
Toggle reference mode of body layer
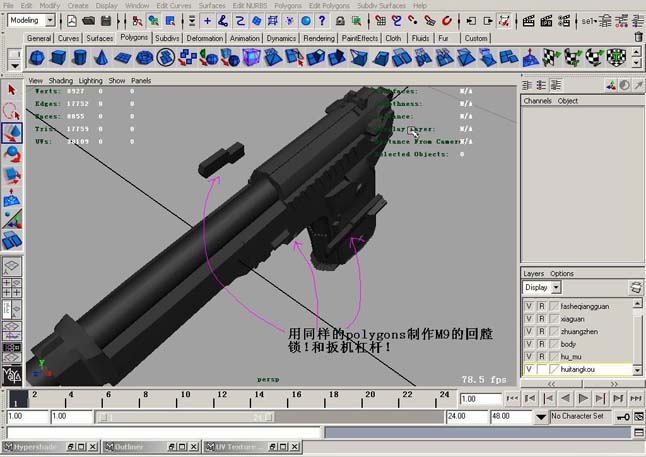(541, 344)
